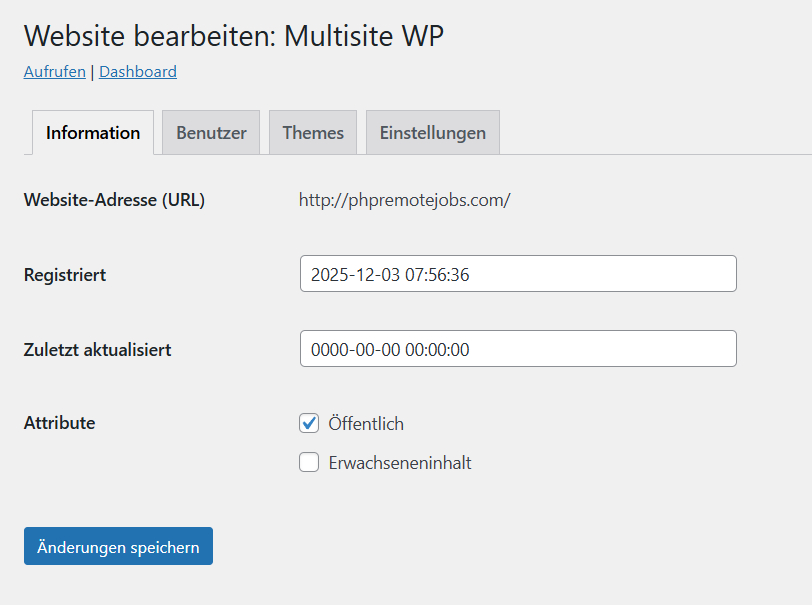Uncheck the Öffentlich checkbox
This screenshot has height=605, width=812.
click(309, 423)
